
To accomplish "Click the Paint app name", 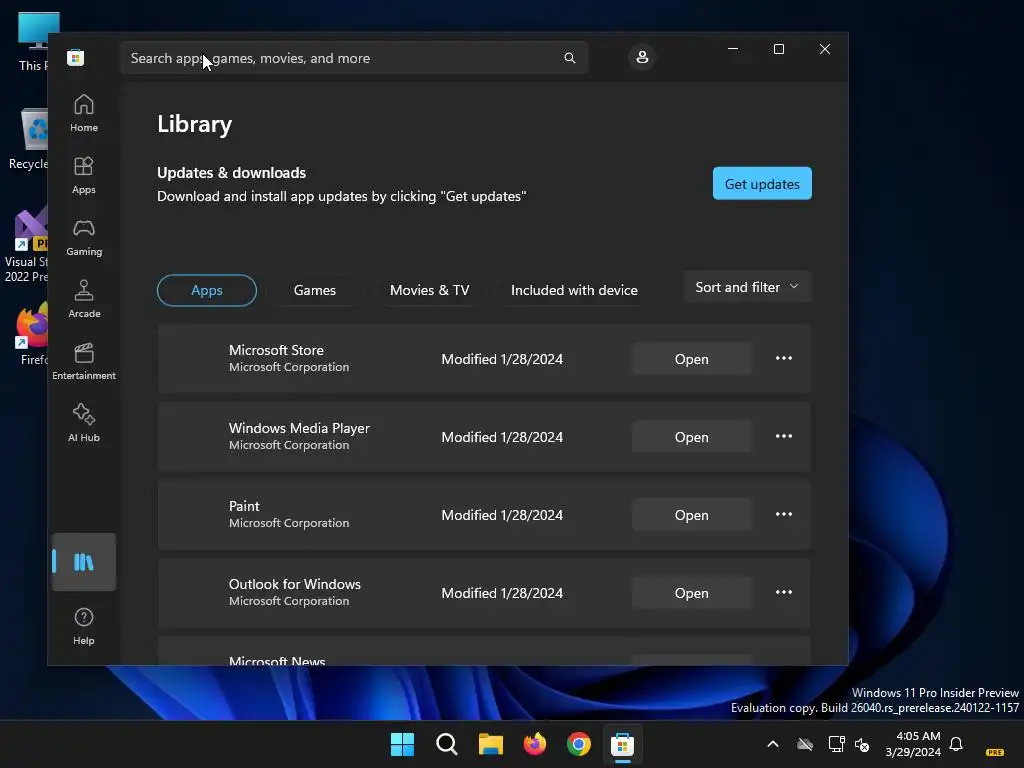I will [x=244, y=506].
